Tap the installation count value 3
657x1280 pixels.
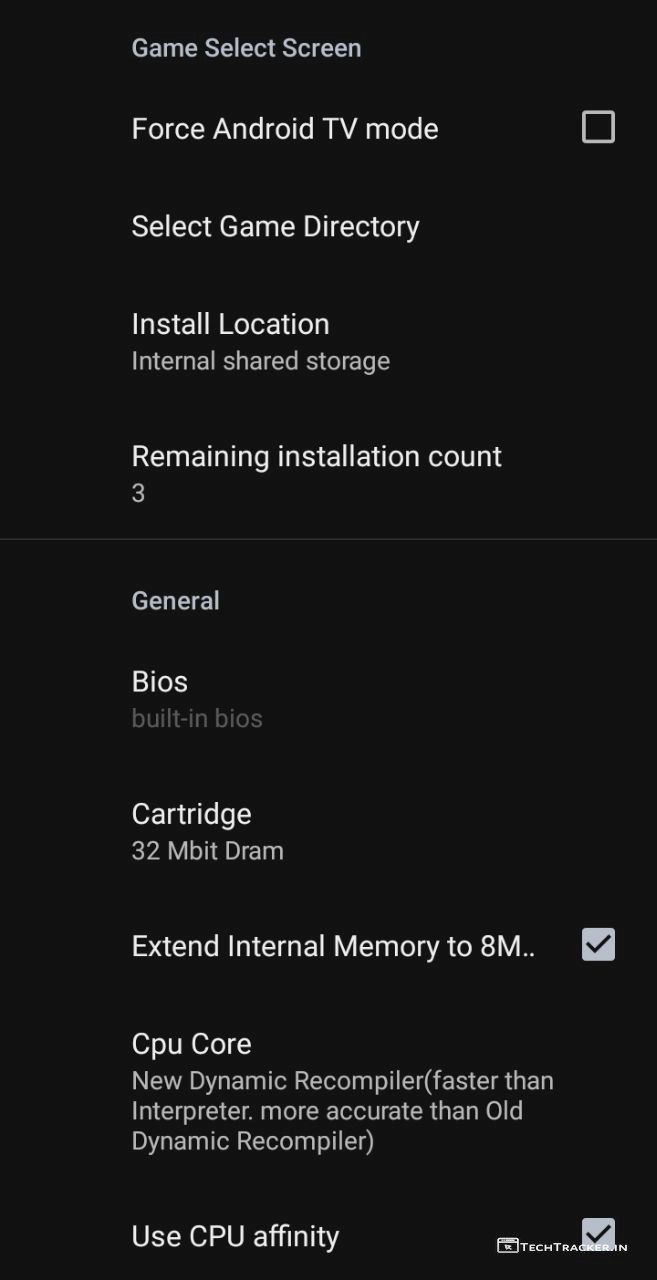tap(138, 493)
